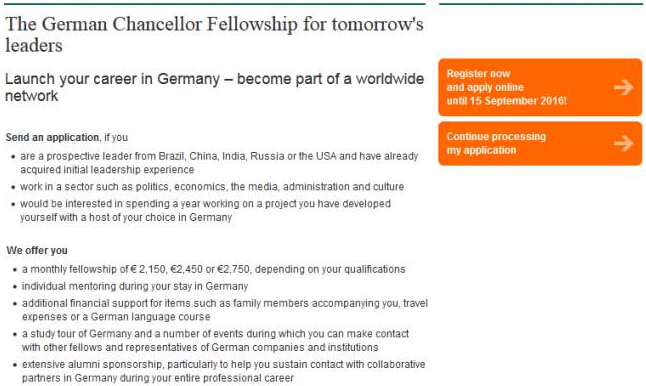Click the bold 'Send an application' text
Image resolution: width=646 pixels, height=386 pixels.
point(52,137)
